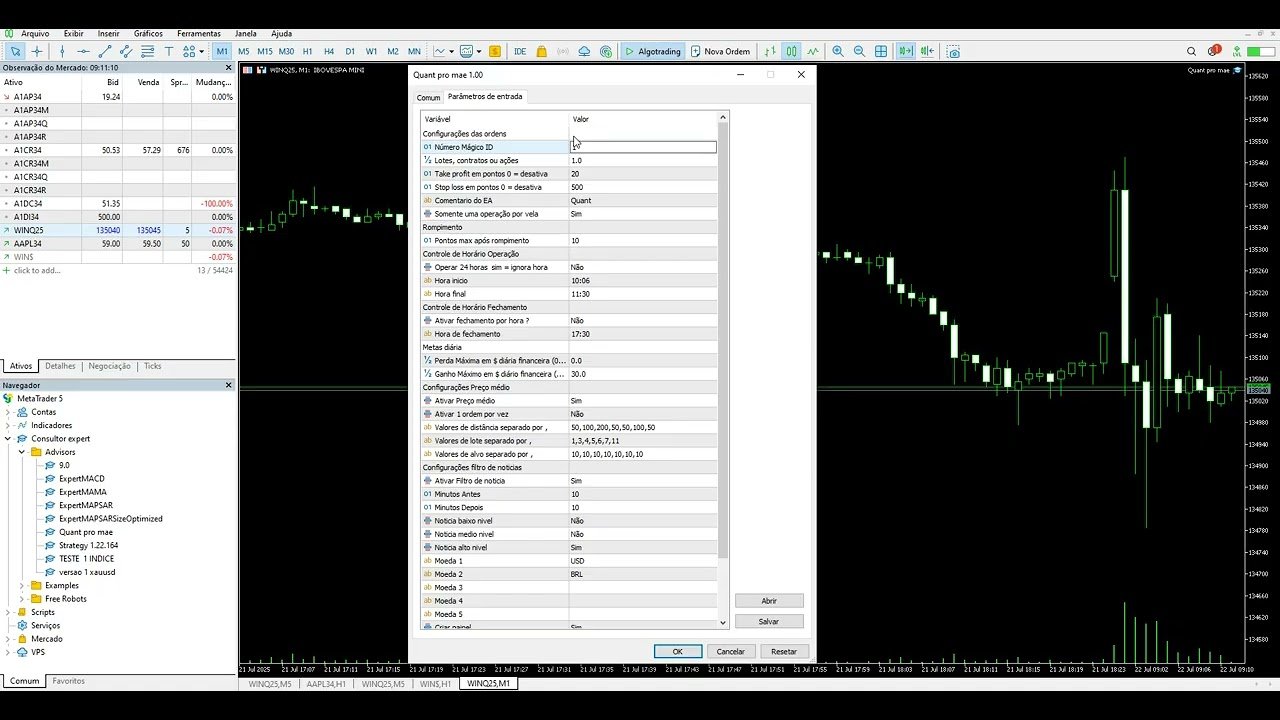Click the Resetar button

pos(784,651)
